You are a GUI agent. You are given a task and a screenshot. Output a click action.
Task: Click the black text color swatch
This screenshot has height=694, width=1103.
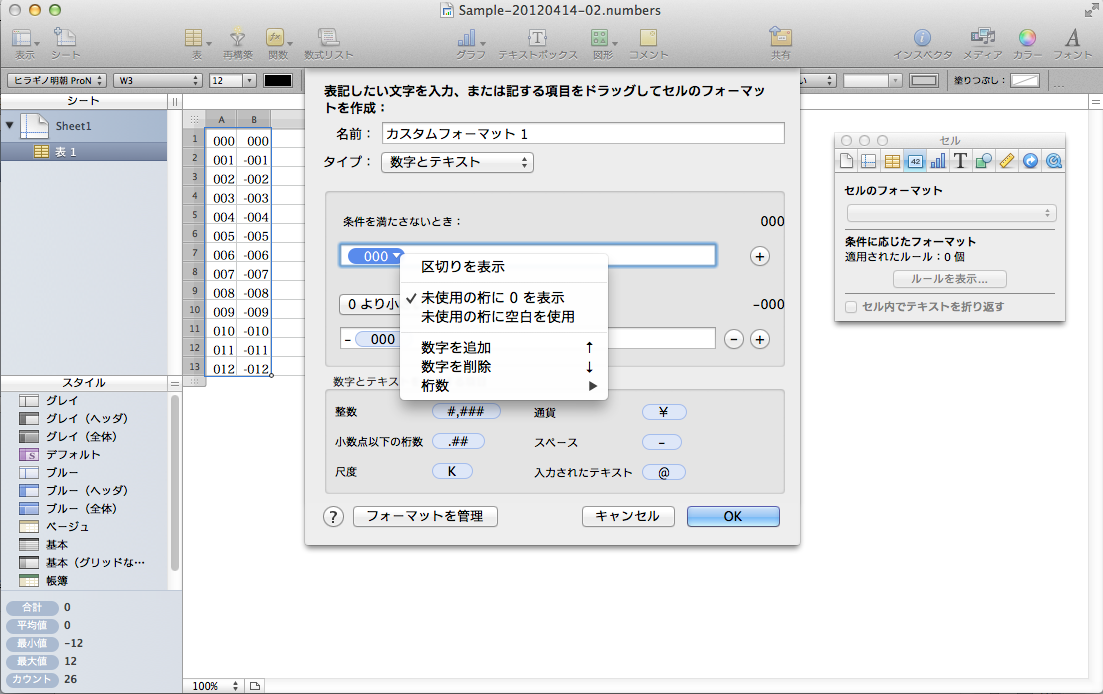[x=277, y=80]
